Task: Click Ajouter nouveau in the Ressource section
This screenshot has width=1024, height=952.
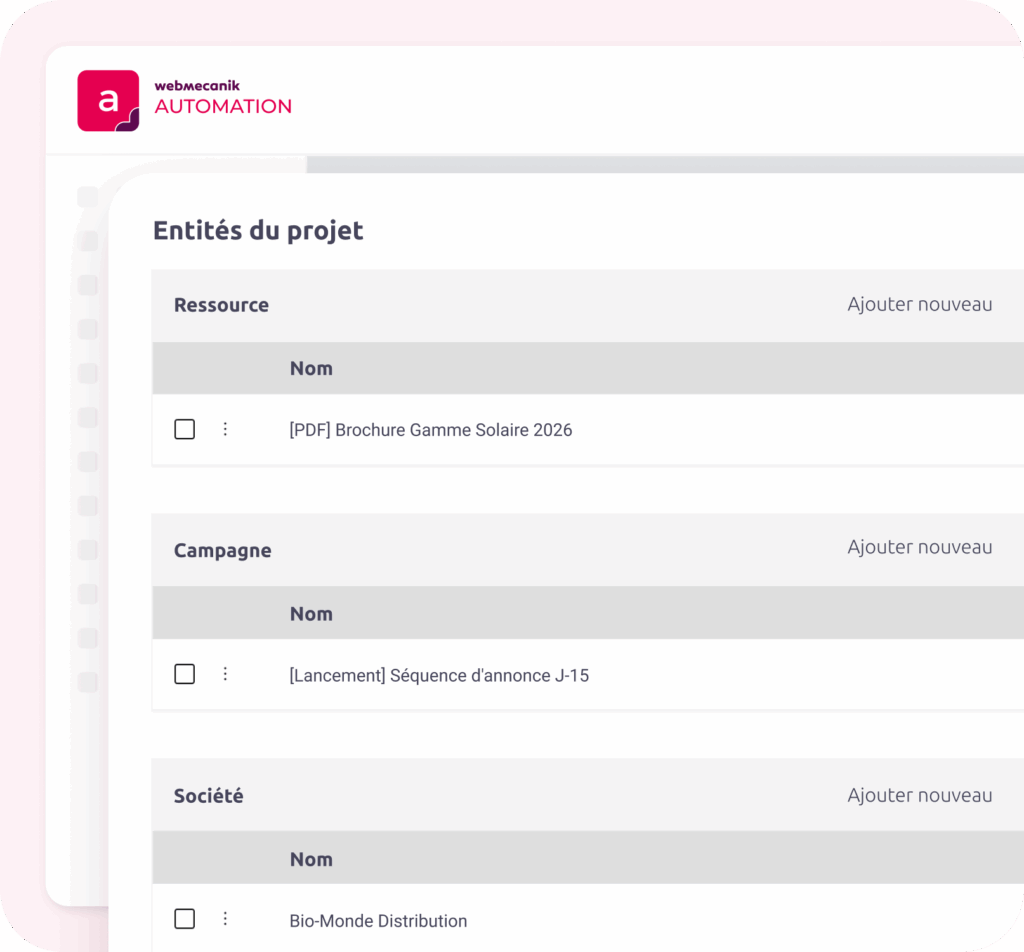Action: coord(919,304)
